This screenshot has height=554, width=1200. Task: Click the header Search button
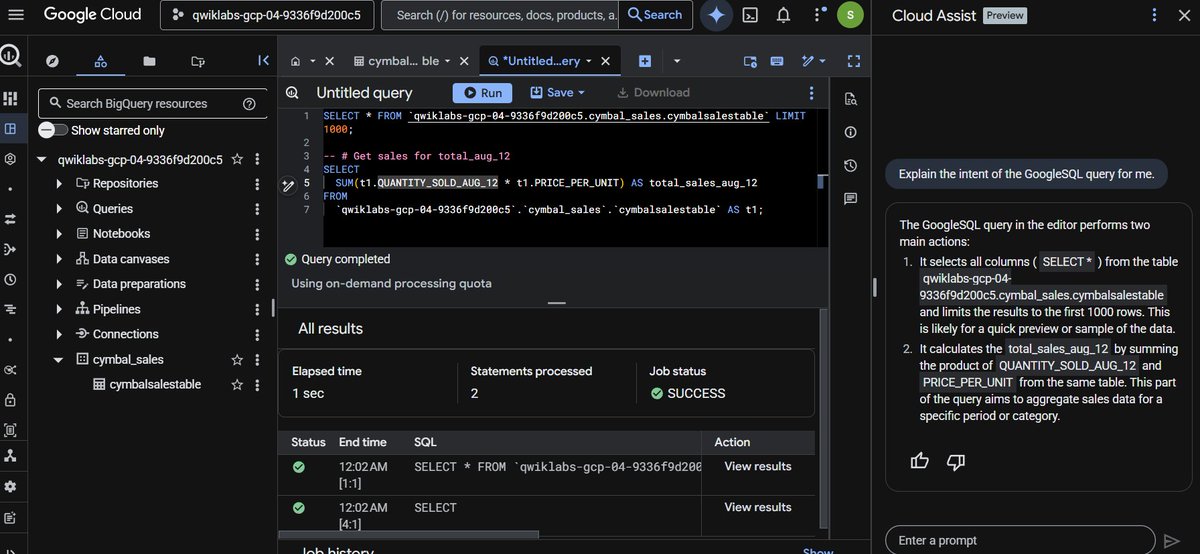(655, 15)
